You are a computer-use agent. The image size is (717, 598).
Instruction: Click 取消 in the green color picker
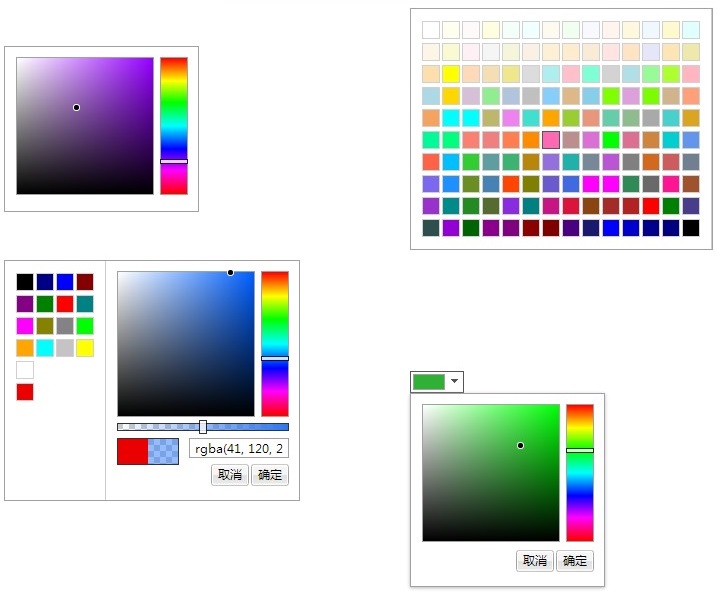point(535,561)
